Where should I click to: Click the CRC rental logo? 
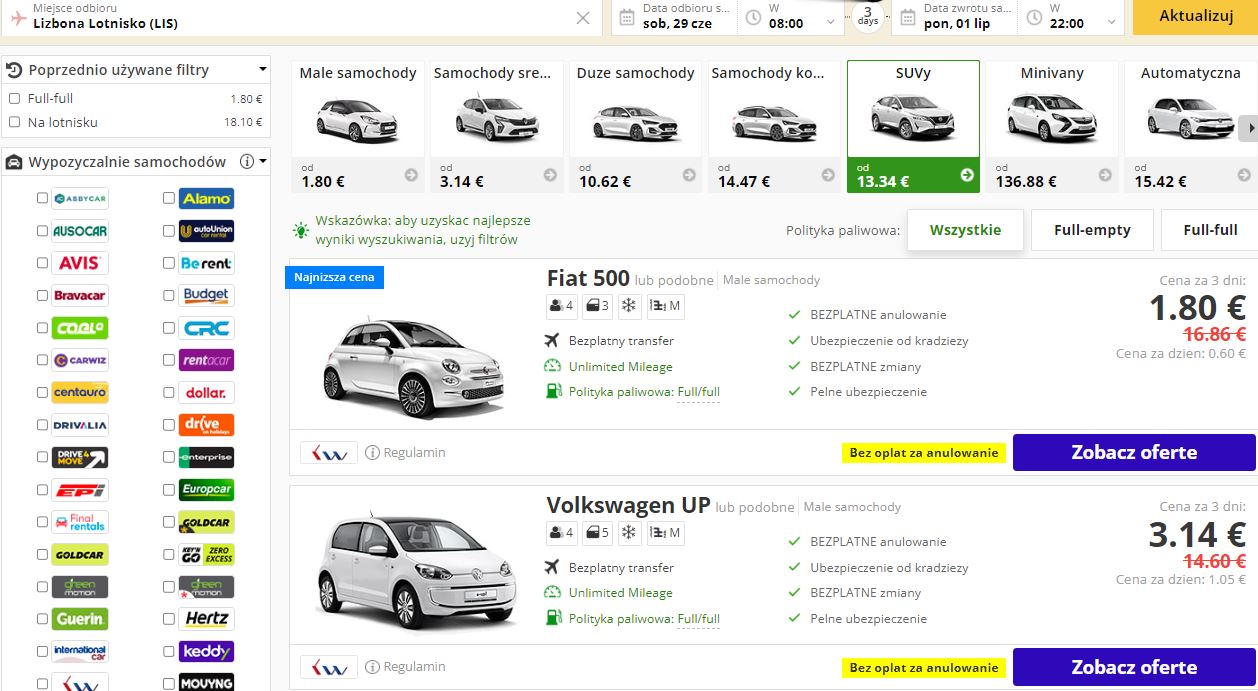[207, 328]
